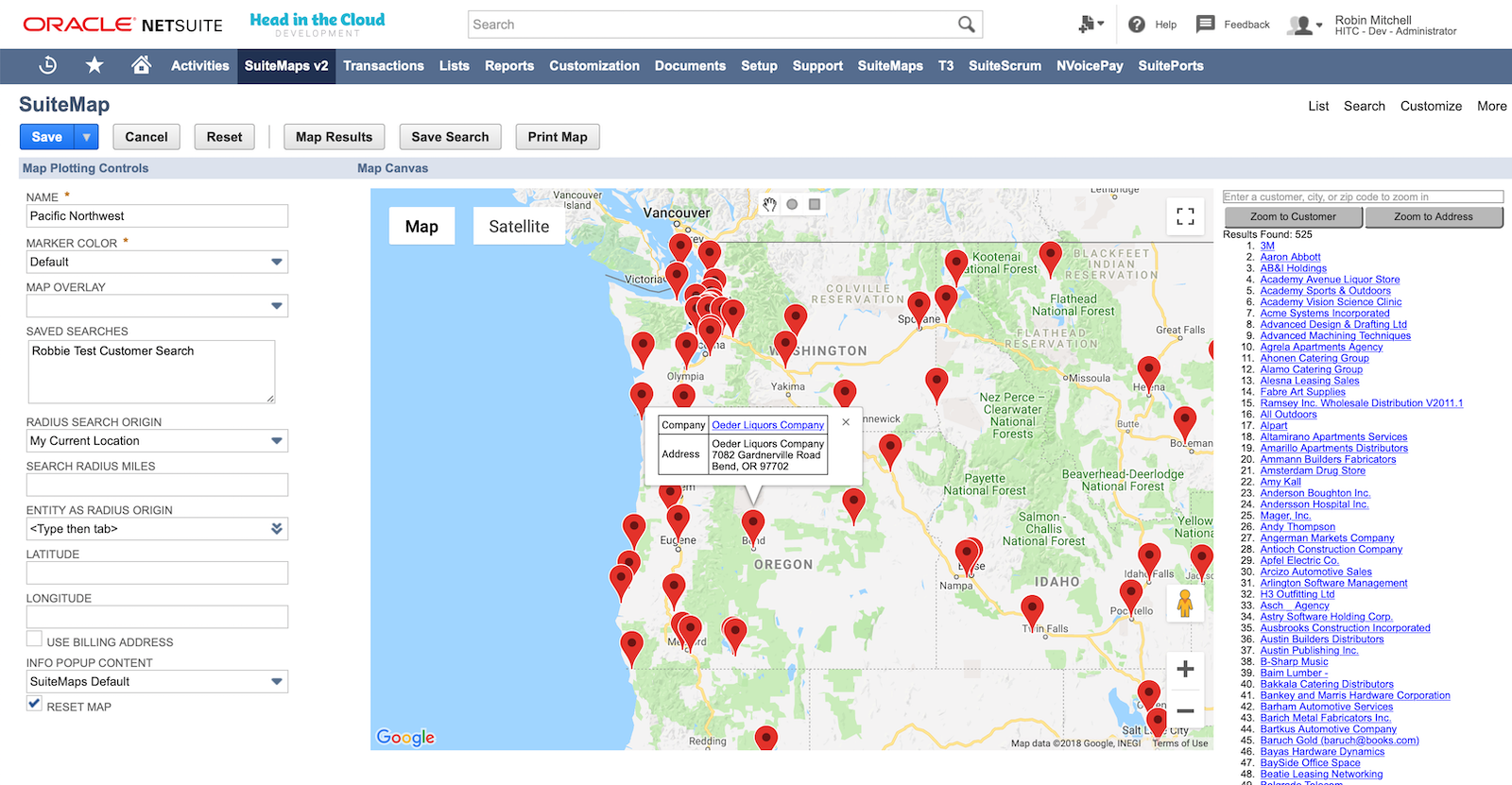Click the customer zoom search box
Image resolution: width=1512 pixels, height=785 pixels.
pyautogui.click(x=1363, y=196)
